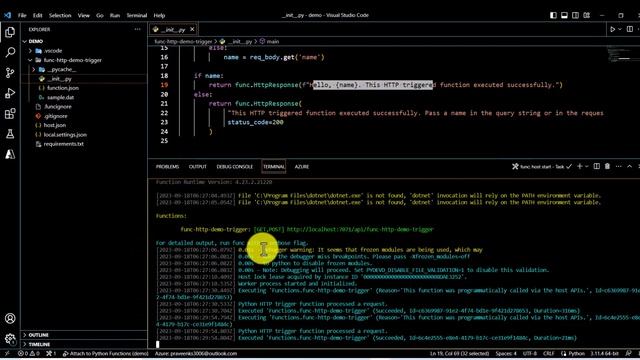Switch to the AZURE panel tab

pos(302,167)
